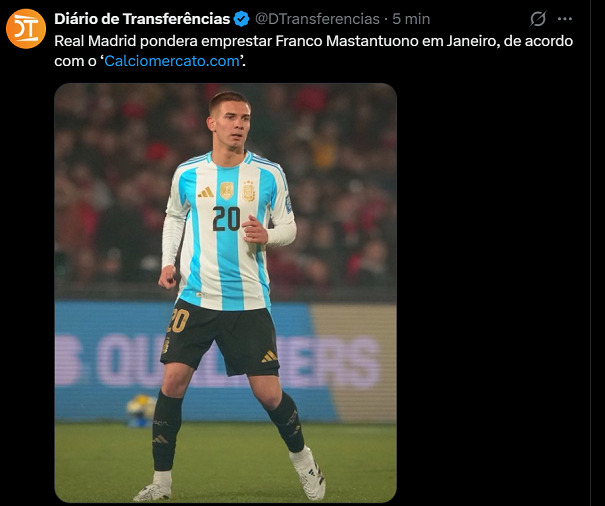
Task: Click the 5 min timestamp
Action: tap(411, 19)
